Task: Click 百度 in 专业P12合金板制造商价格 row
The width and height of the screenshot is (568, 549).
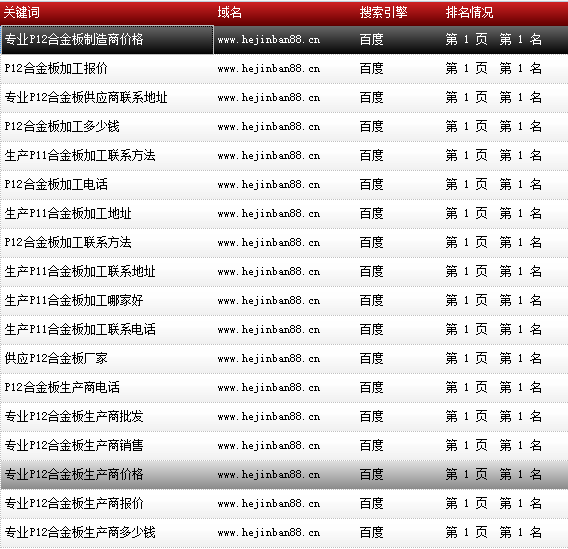Action: tap(371, 39)
